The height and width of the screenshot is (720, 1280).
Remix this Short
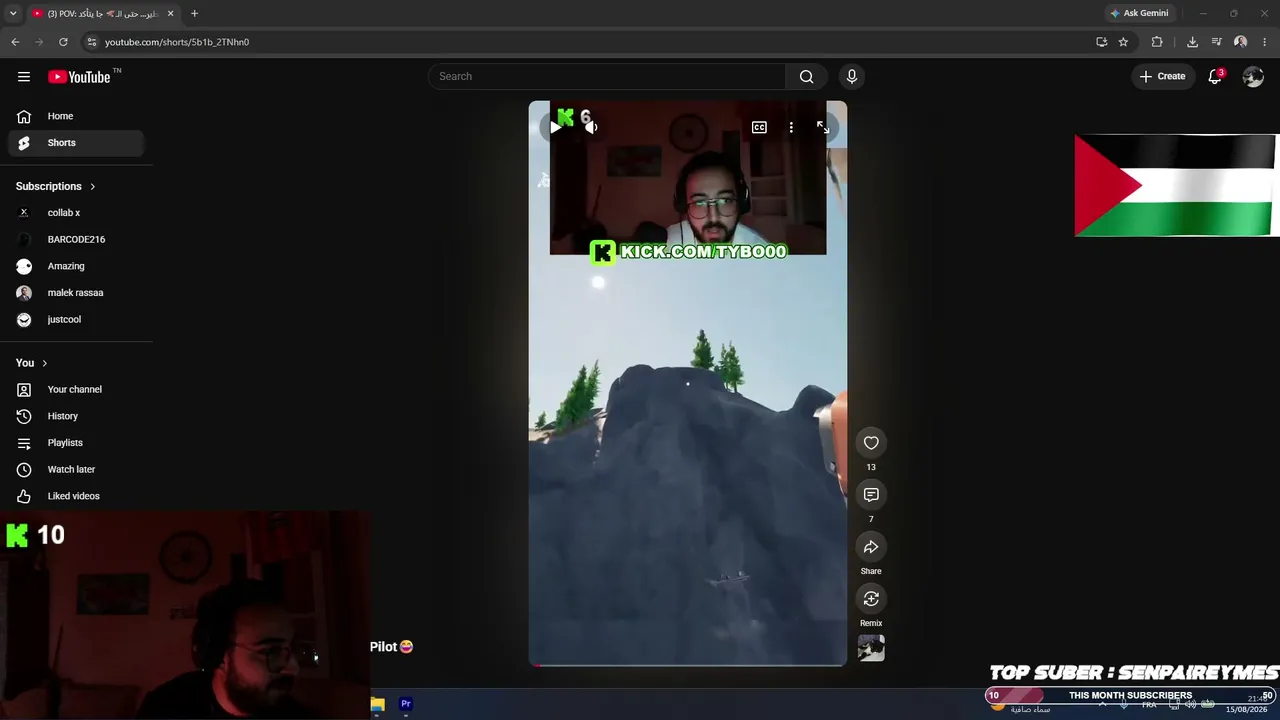(871, 599)
